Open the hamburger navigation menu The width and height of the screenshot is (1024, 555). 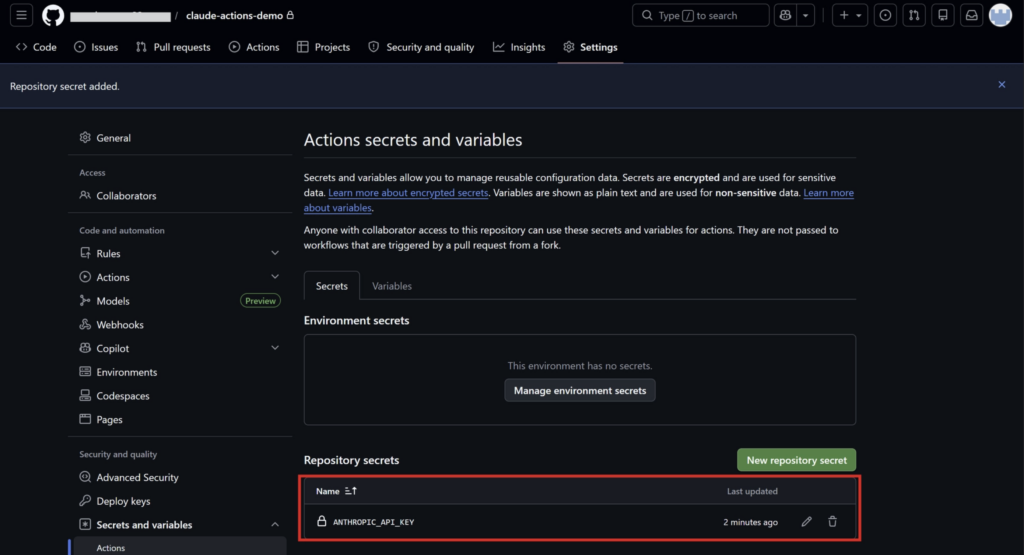[22, 15]
